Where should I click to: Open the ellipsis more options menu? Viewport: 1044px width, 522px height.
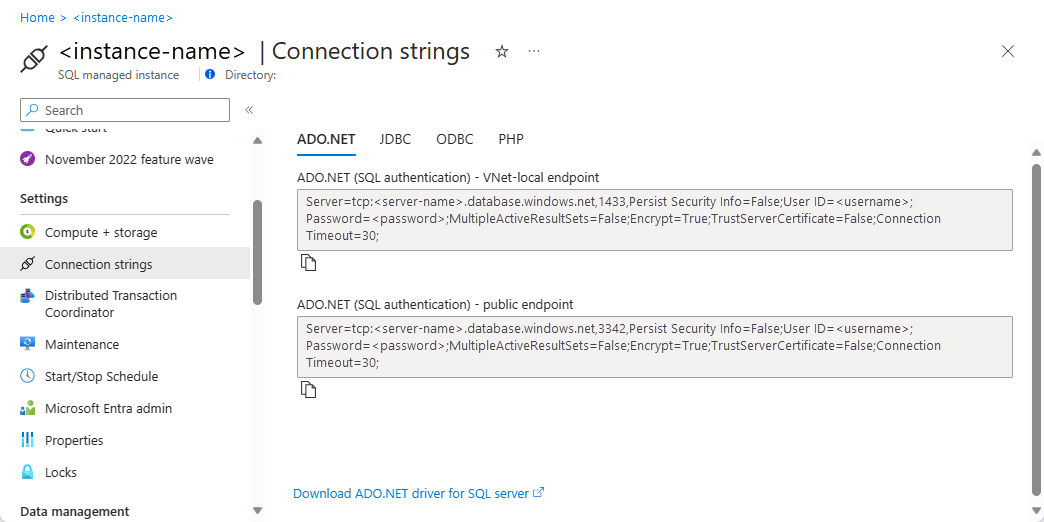pyautogui.click(x=534, y=51)
